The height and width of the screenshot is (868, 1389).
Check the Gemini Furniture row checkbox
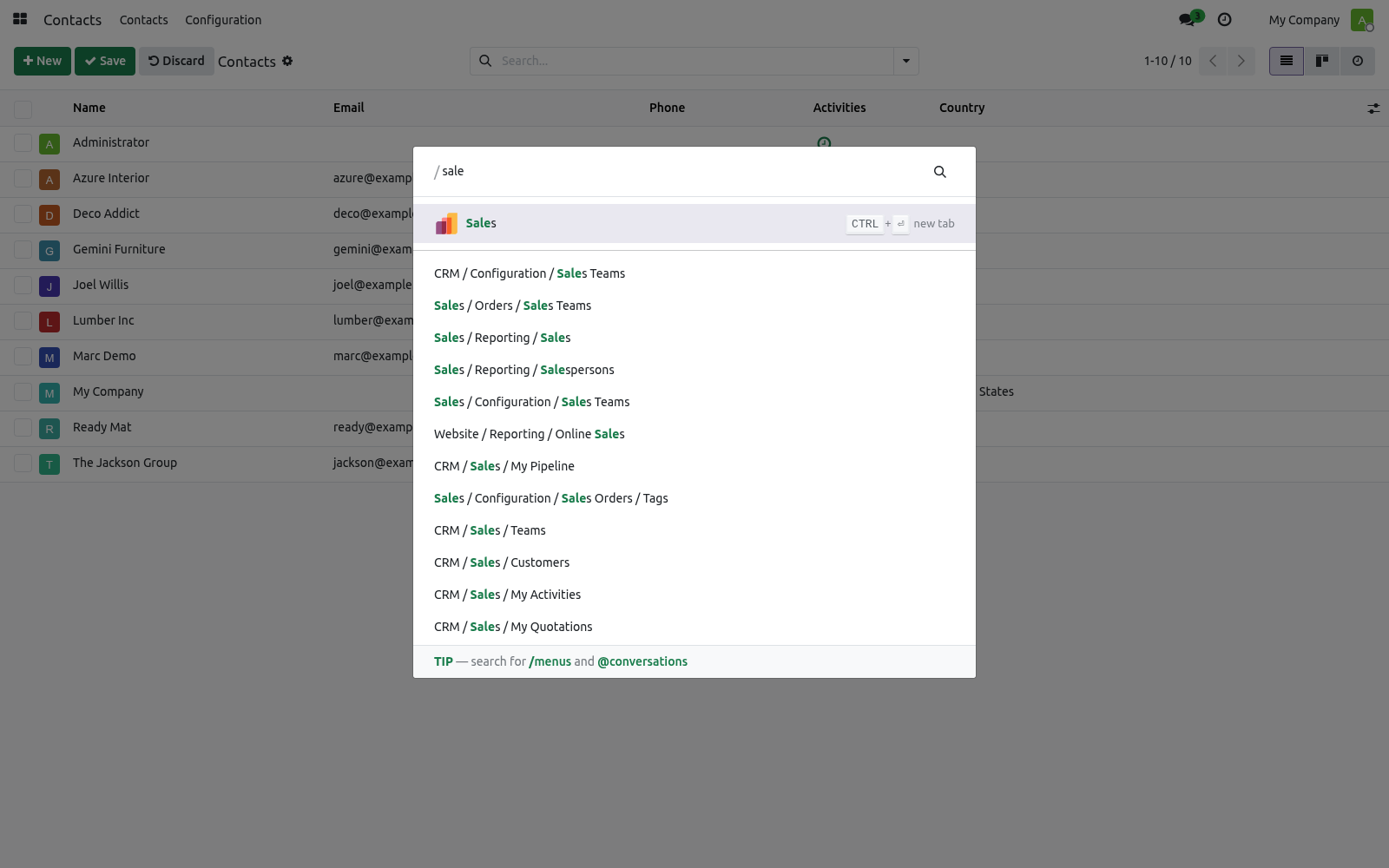(23, 250)
